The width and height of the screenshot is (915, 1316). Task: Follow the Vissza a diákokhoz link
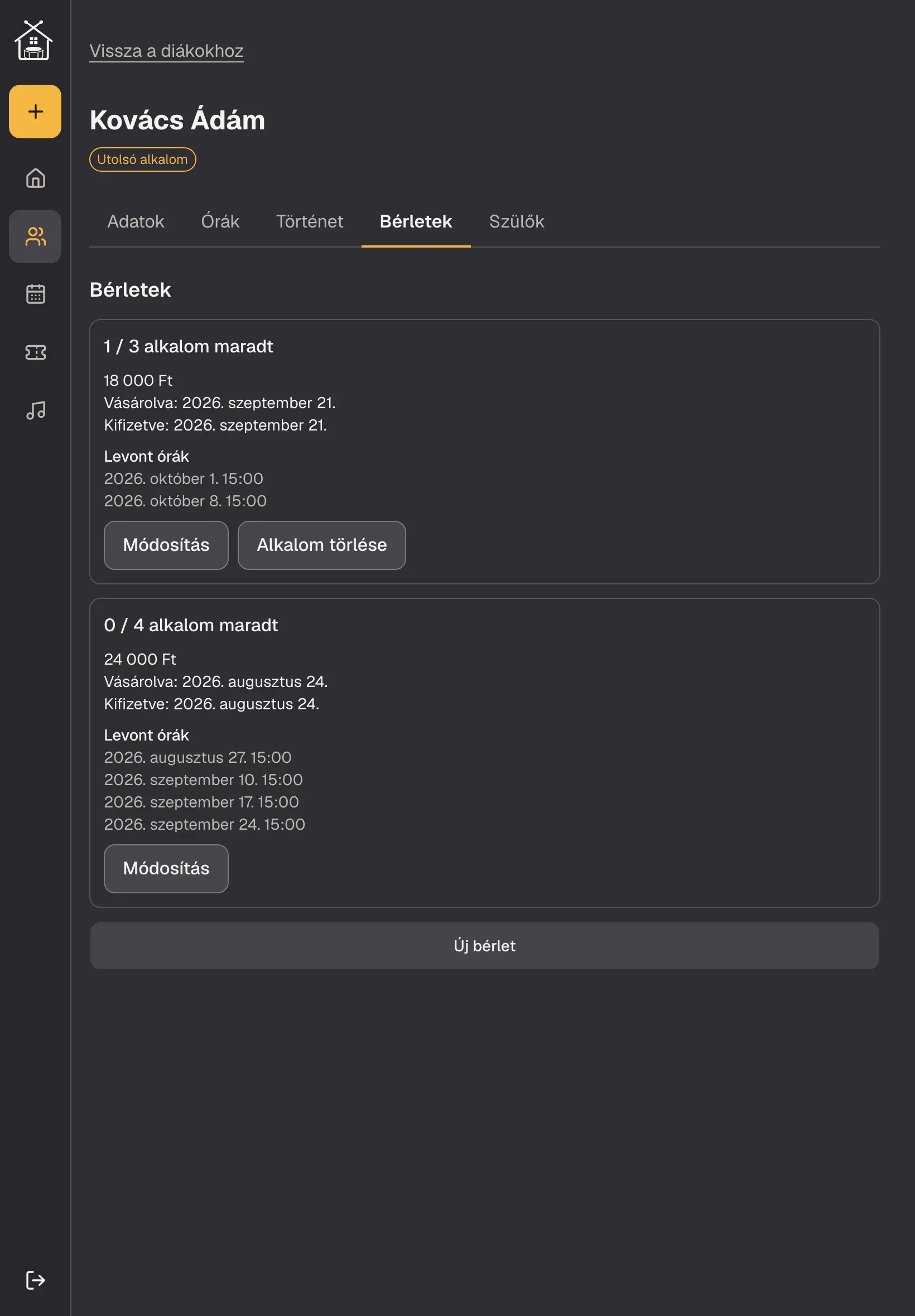pyautogui.click(x=166, y=50)
